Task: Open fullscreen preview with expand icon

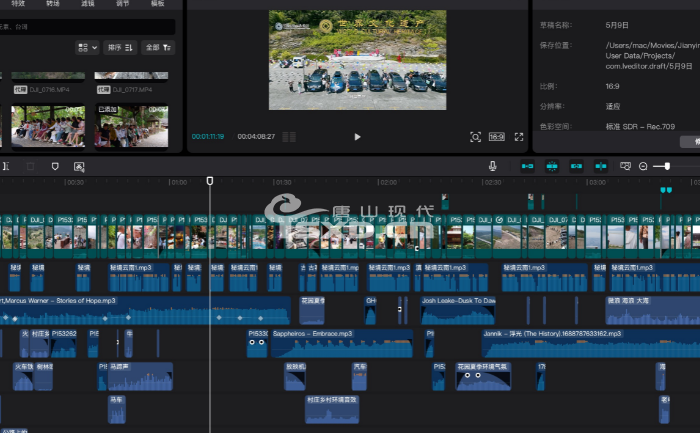Action: pos(519,136)
